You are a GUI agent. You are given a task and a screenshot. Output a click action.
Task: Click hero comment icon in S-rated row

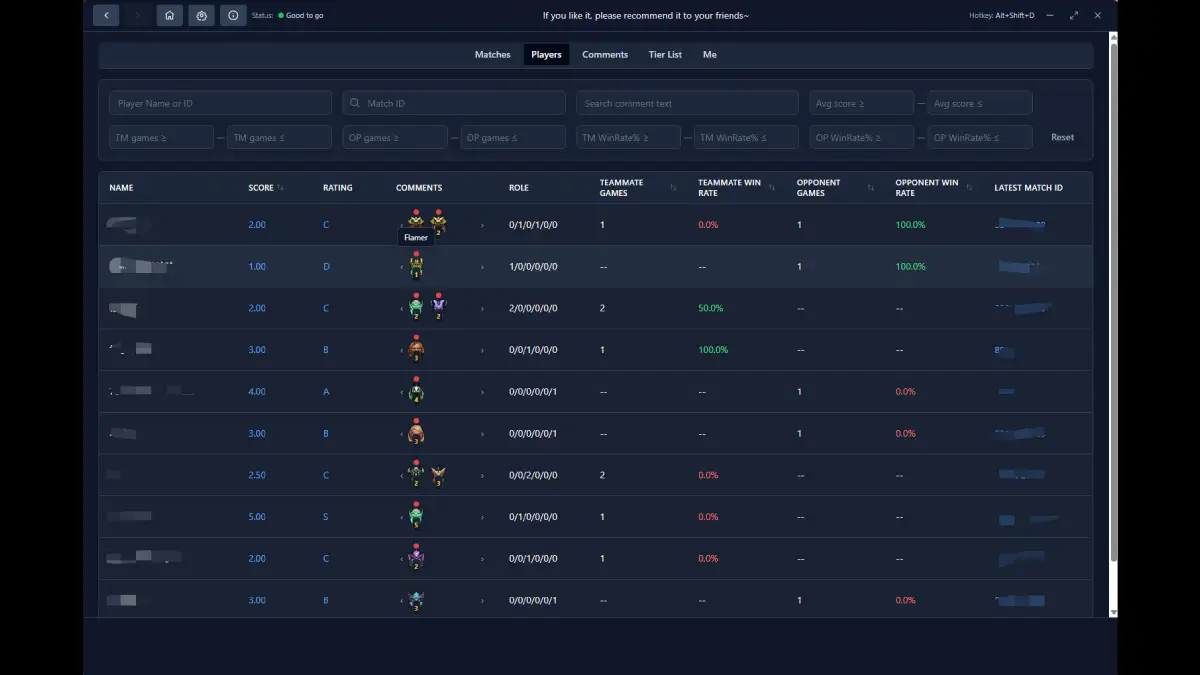(x=416, y=516)
